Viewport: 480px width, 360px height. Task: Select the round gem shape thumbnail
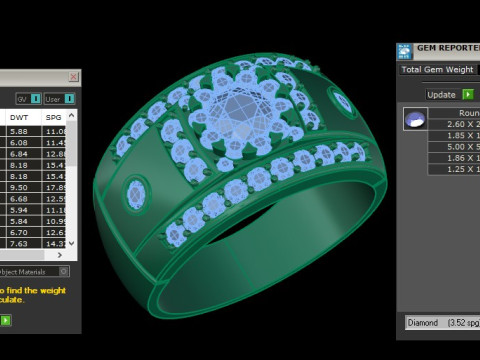(x=415, y=119)
